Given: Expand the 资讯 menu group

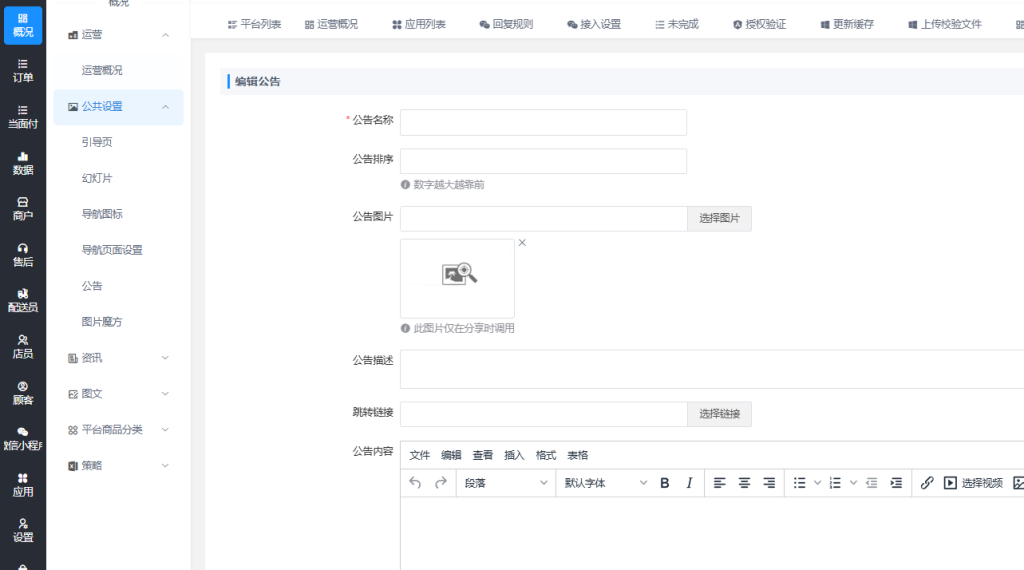Looking at the screenshot, I should [x=118, y=358].
